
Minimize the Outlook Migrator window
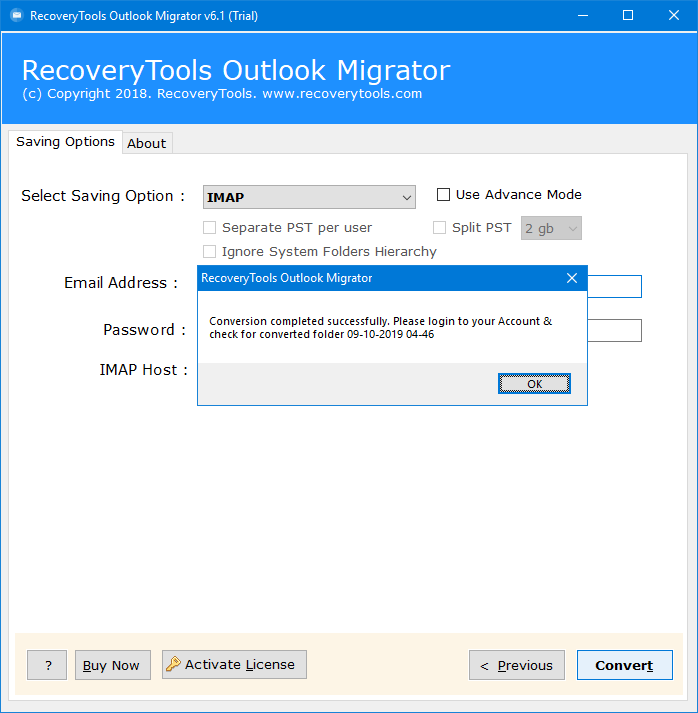point(583,15)
